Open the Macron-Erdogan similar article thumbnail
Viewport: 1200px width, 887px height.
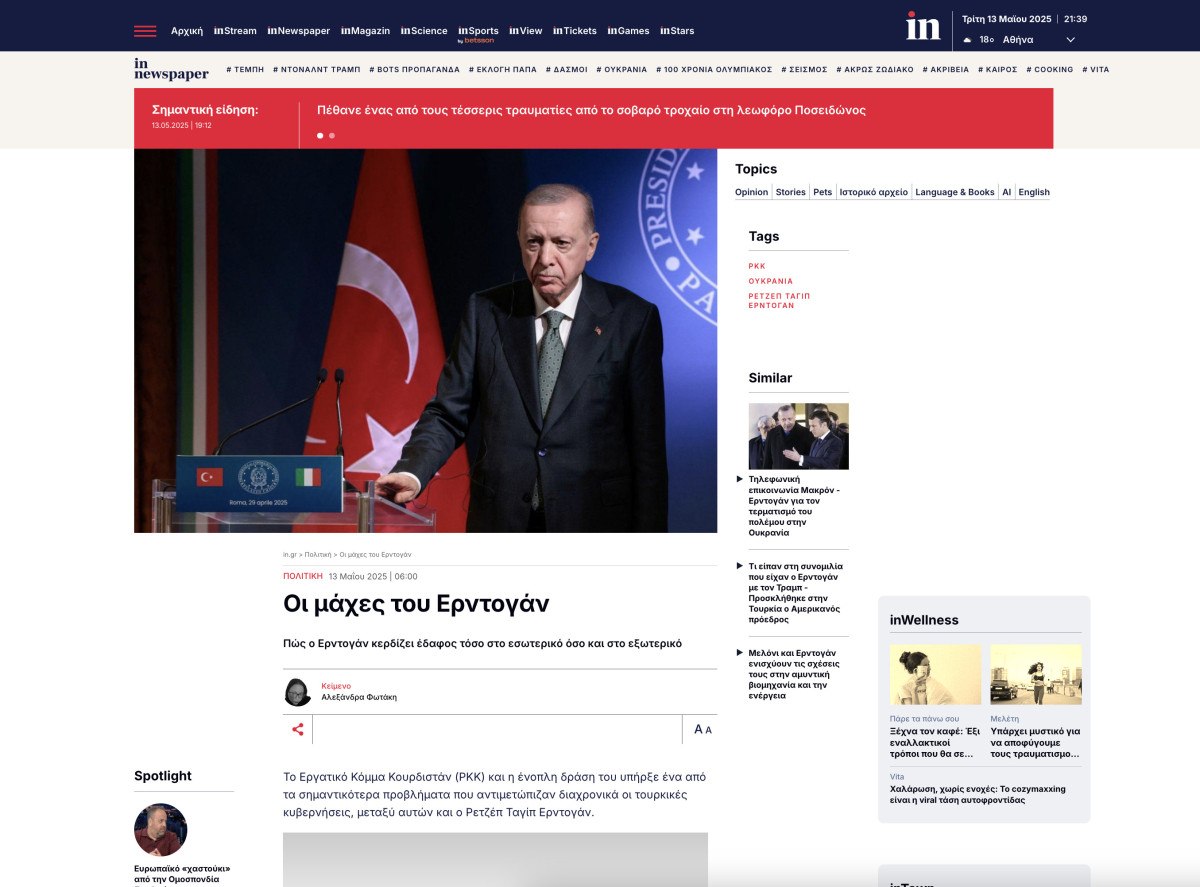pyautogui.click(x=798, y=436)
